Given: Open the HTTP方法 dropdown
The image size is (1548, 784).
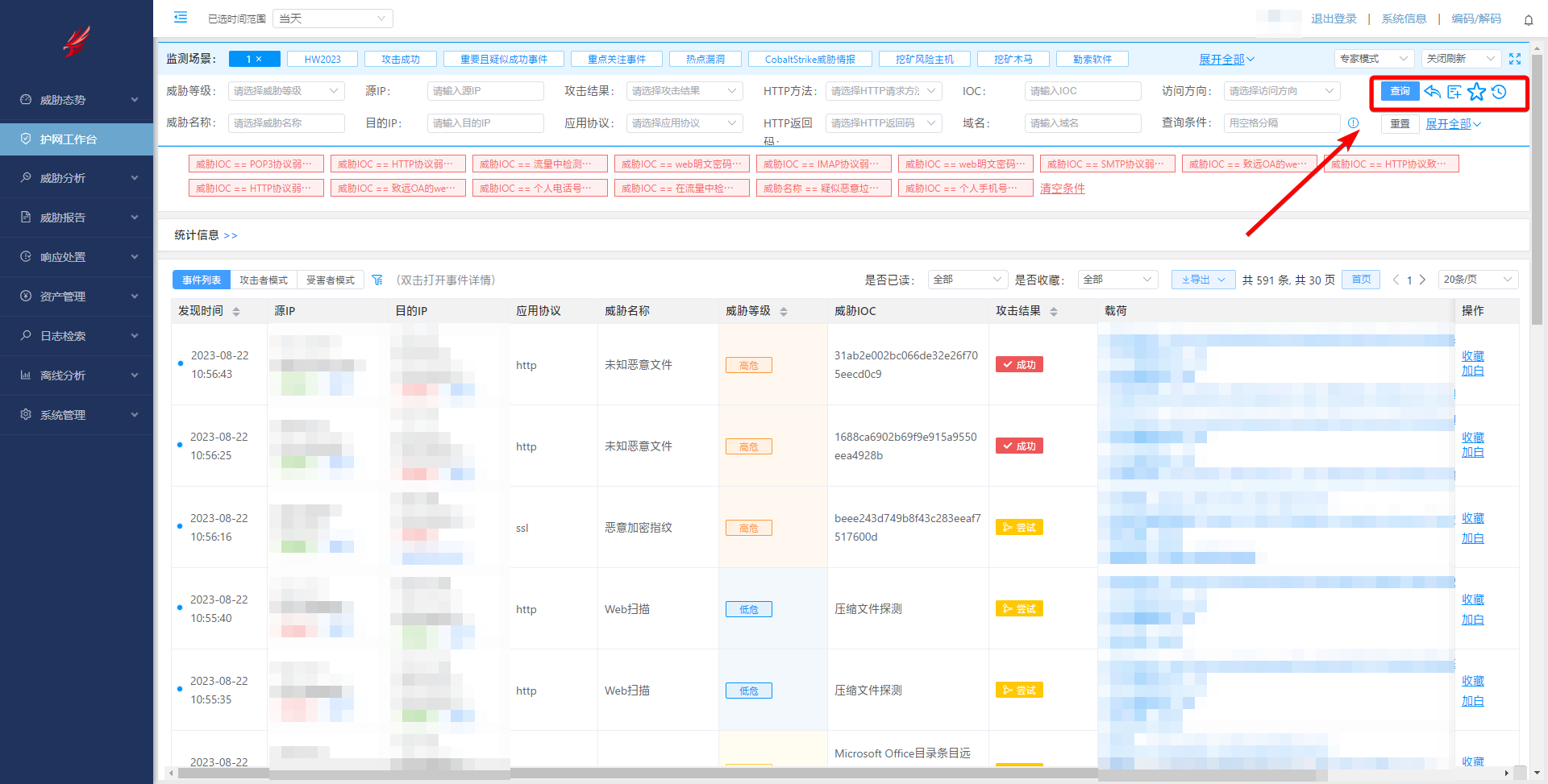Looking at the screenshot, I should [x=884, y=91].
